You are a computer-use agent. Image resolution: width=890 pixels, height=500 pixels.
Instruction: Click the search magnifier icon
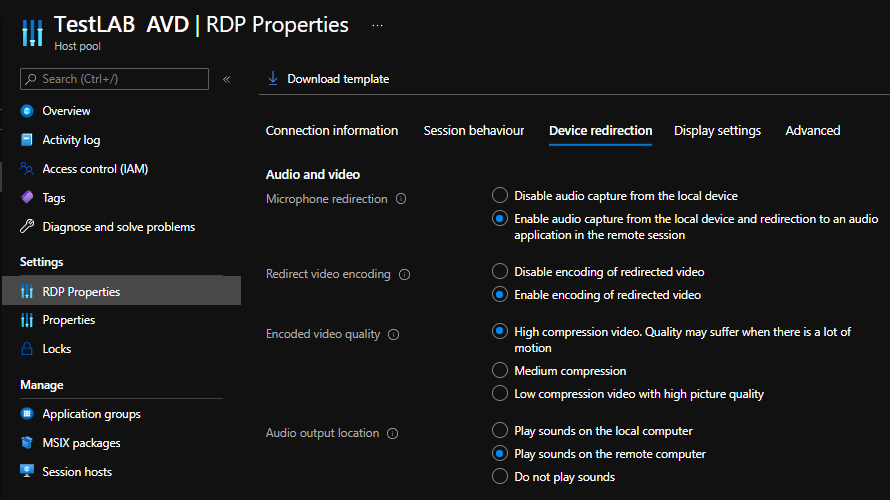pyautogui.click(x=31, y=79)
